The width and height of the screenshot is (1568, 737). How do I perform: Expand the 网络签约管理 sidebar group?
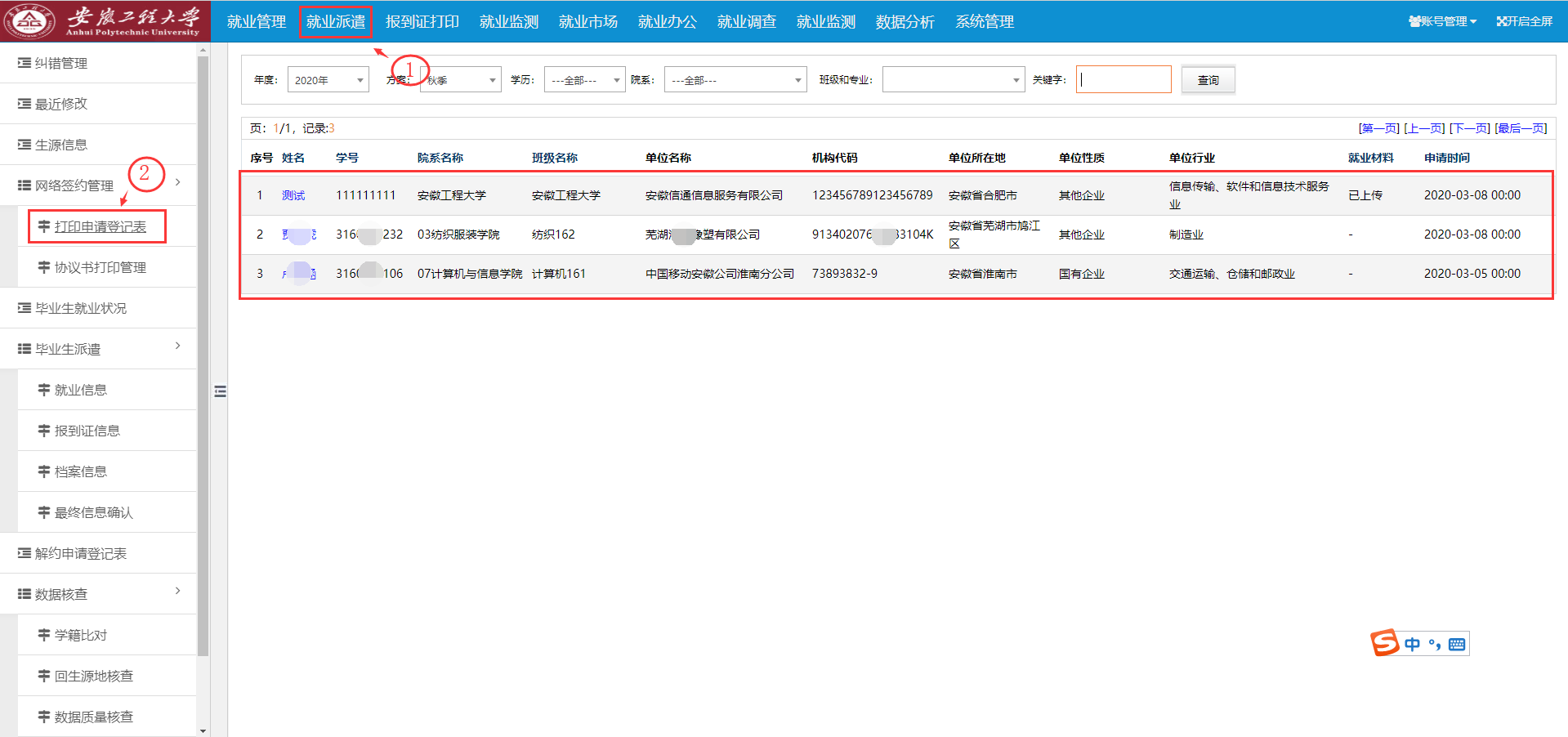[x=98, y=185]
